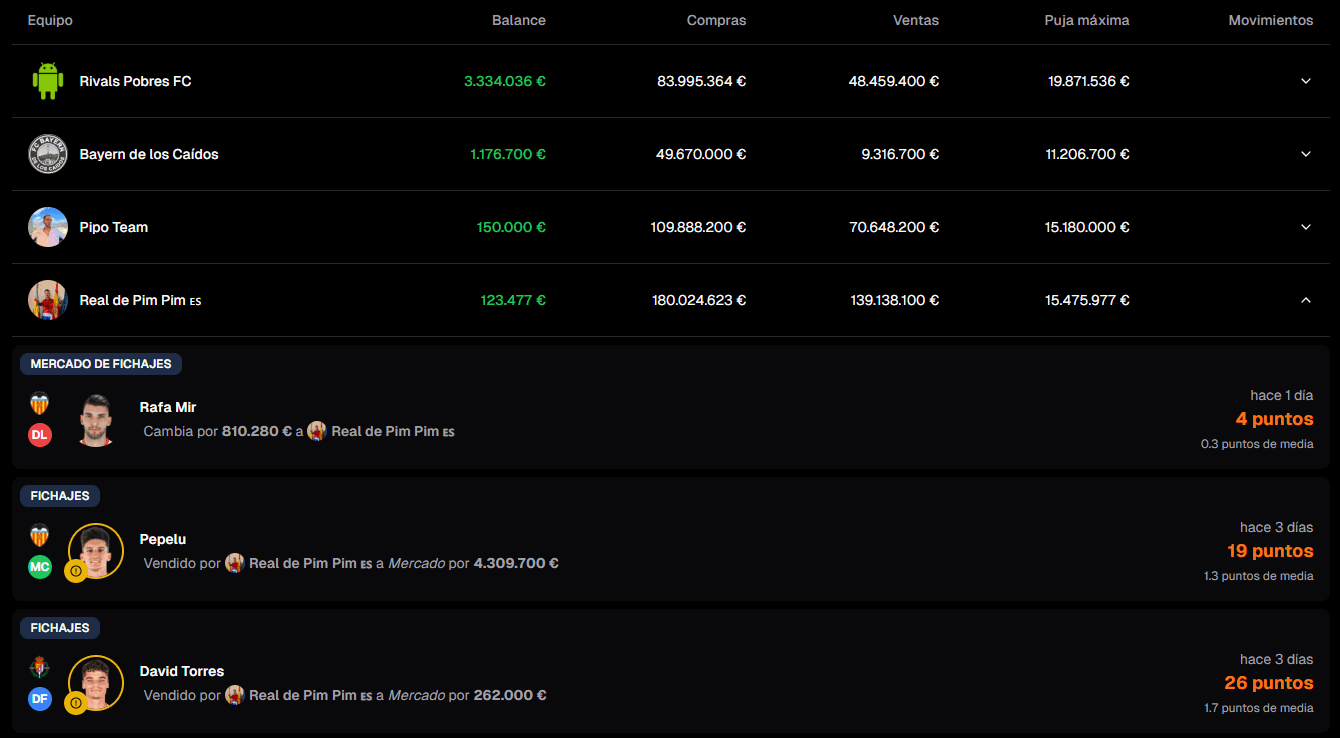Sort by the Balance column header
Viewport: 1340px width, 738px height.
(x=518, y=21)
